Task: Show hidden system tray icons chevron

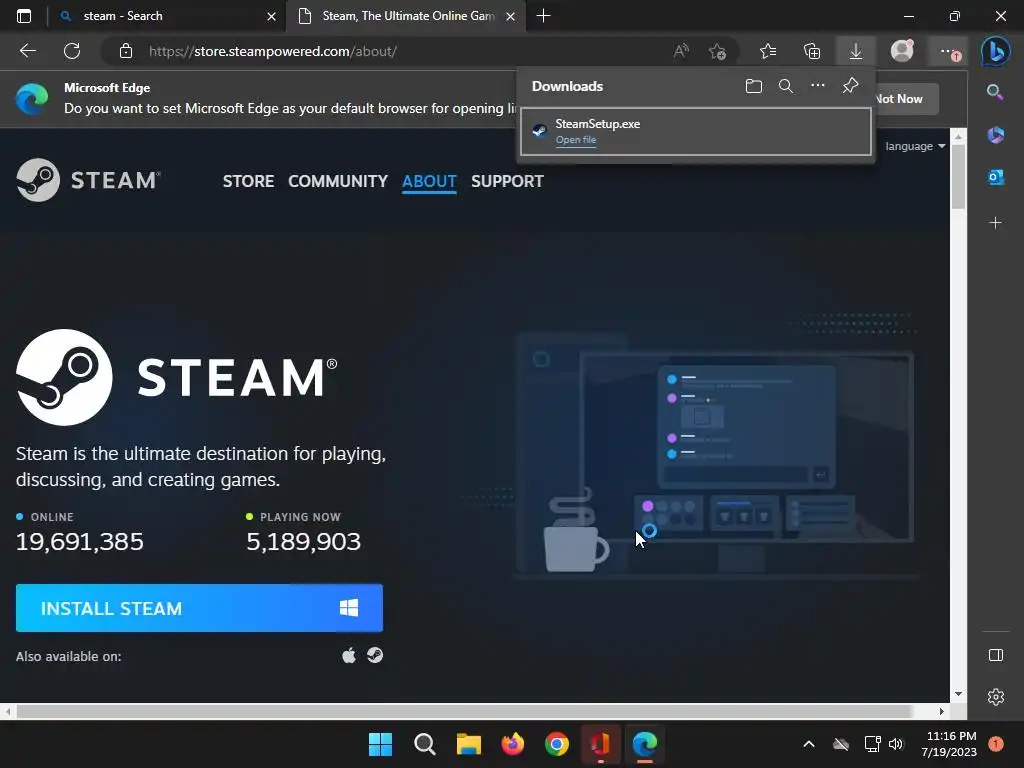Action: [808, 744]
